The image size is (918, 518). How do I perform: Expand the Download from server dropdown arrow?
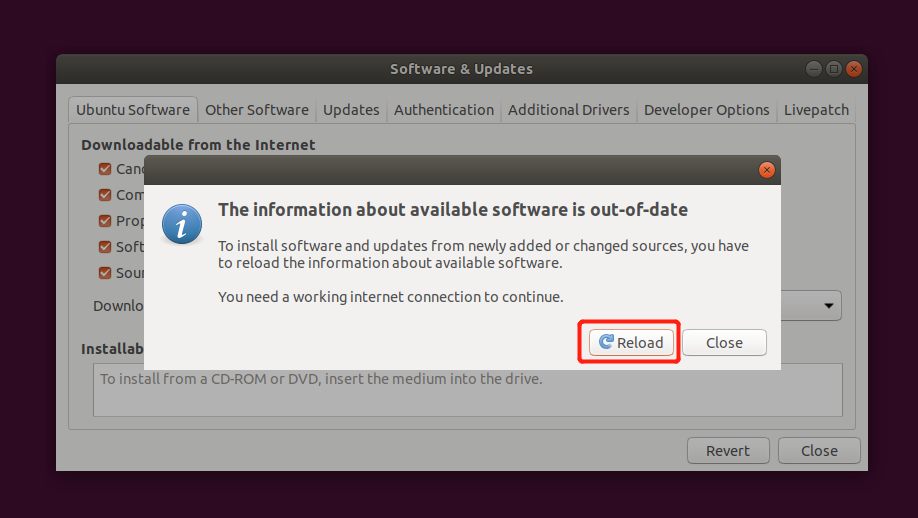point(828,306)
